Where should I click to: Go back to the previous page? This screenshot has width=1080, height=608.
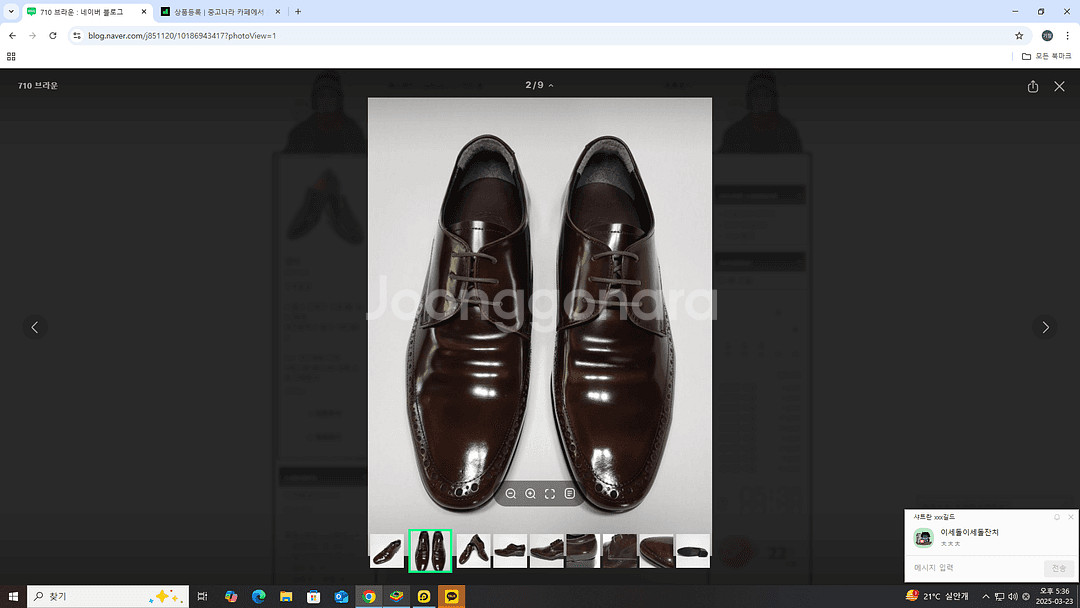click(x=12, y=36)
